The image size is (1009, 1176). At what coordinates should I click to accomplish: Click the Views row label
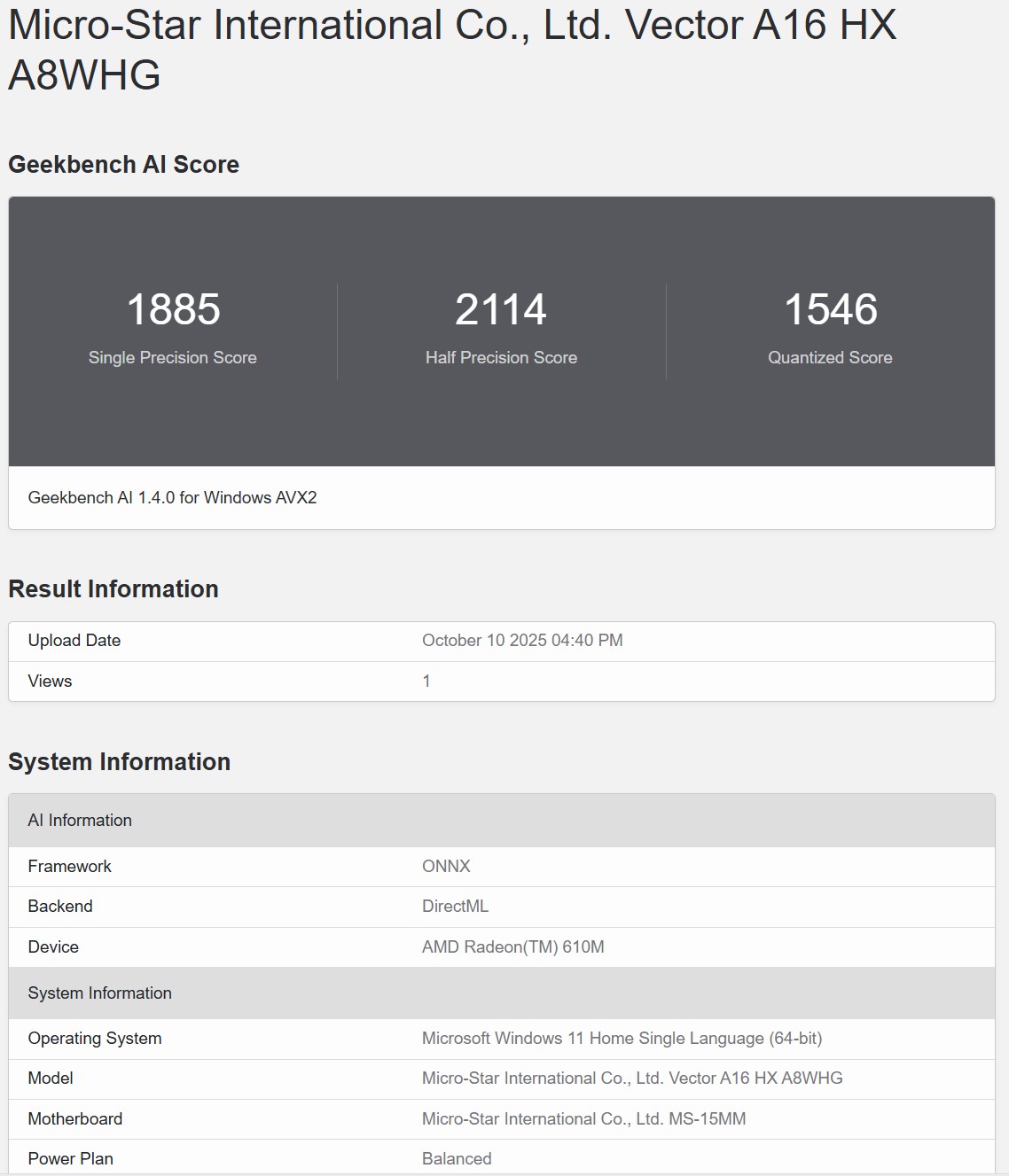50,681
